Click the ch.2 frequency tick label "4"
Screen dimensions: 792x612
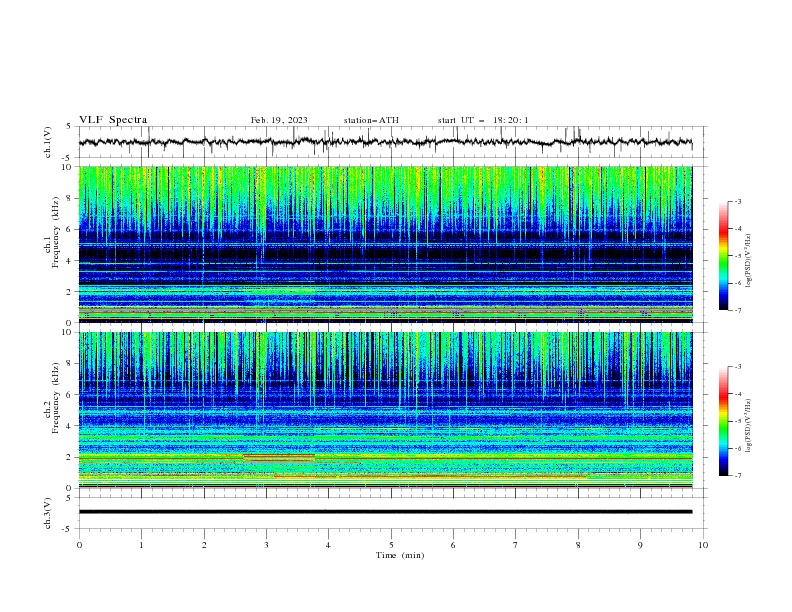tap(71, 426)
